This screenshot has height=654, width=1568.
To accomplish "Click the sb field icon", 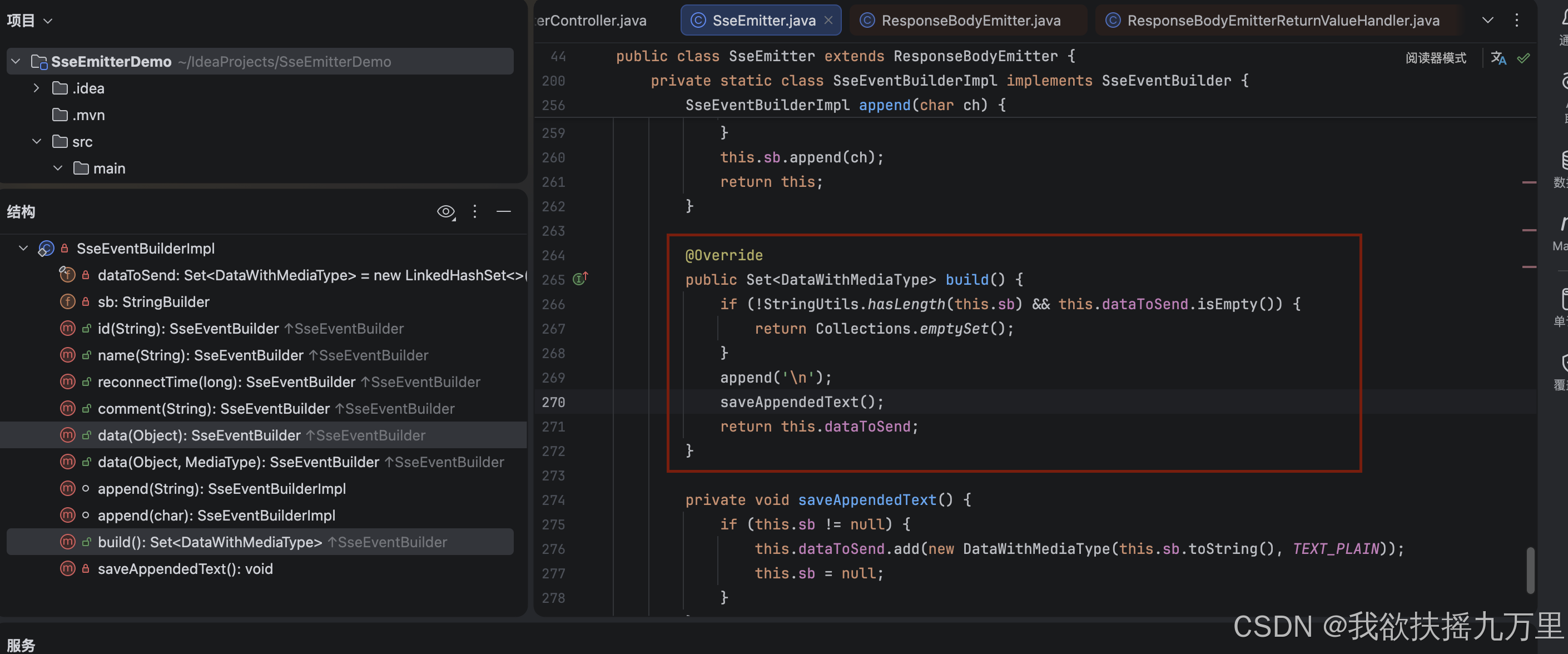I will click(67, 301).
